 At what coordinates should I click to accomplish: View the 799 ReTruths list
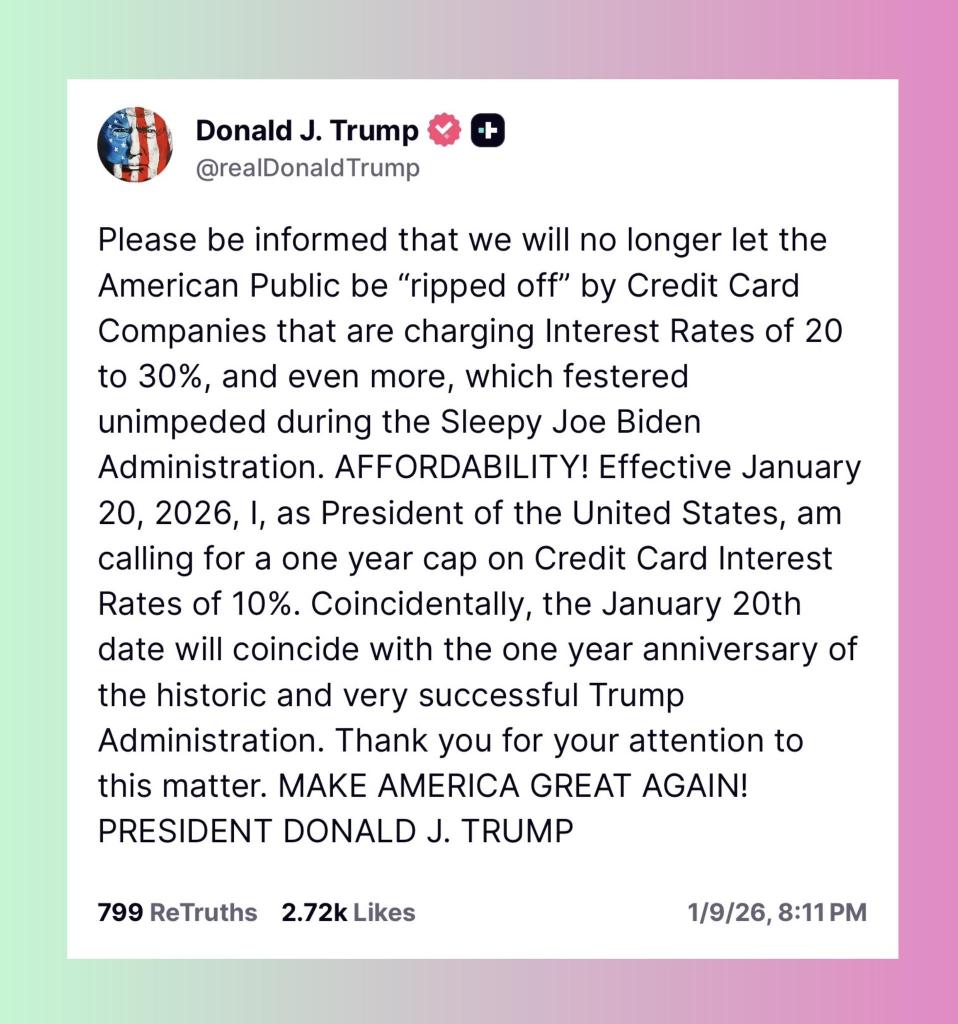177,912
